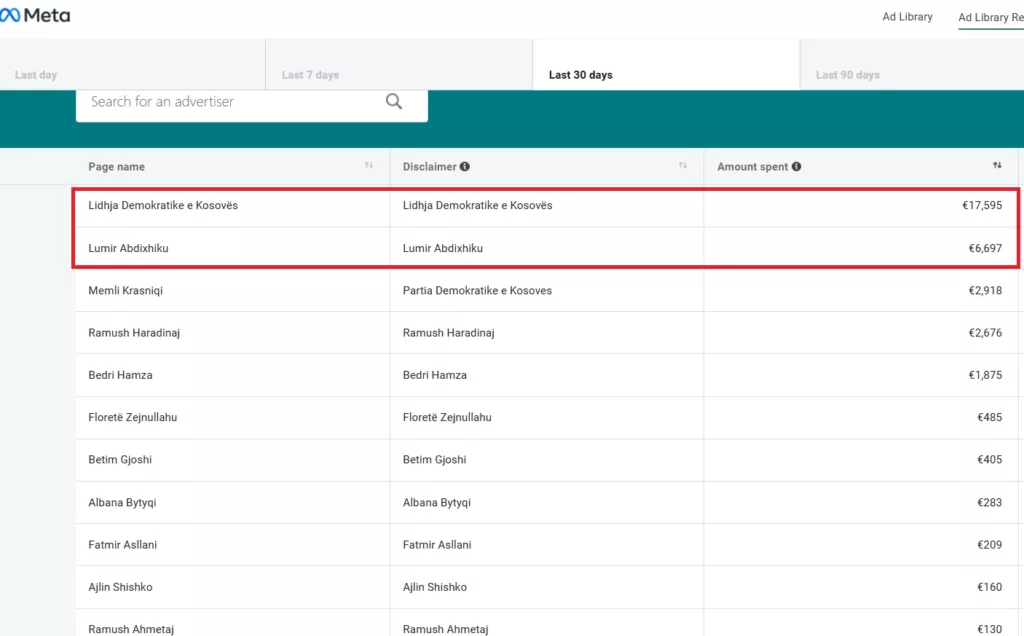
Task: Sort by Page name arrows icon
Action: pos(368,166)
